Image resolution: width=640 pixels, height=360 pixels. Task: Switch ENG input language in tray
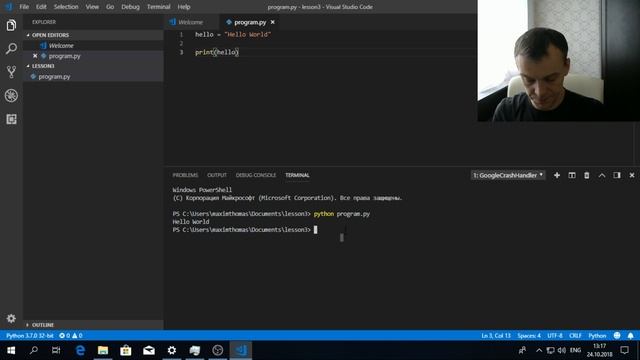click(x=575, y=350)
